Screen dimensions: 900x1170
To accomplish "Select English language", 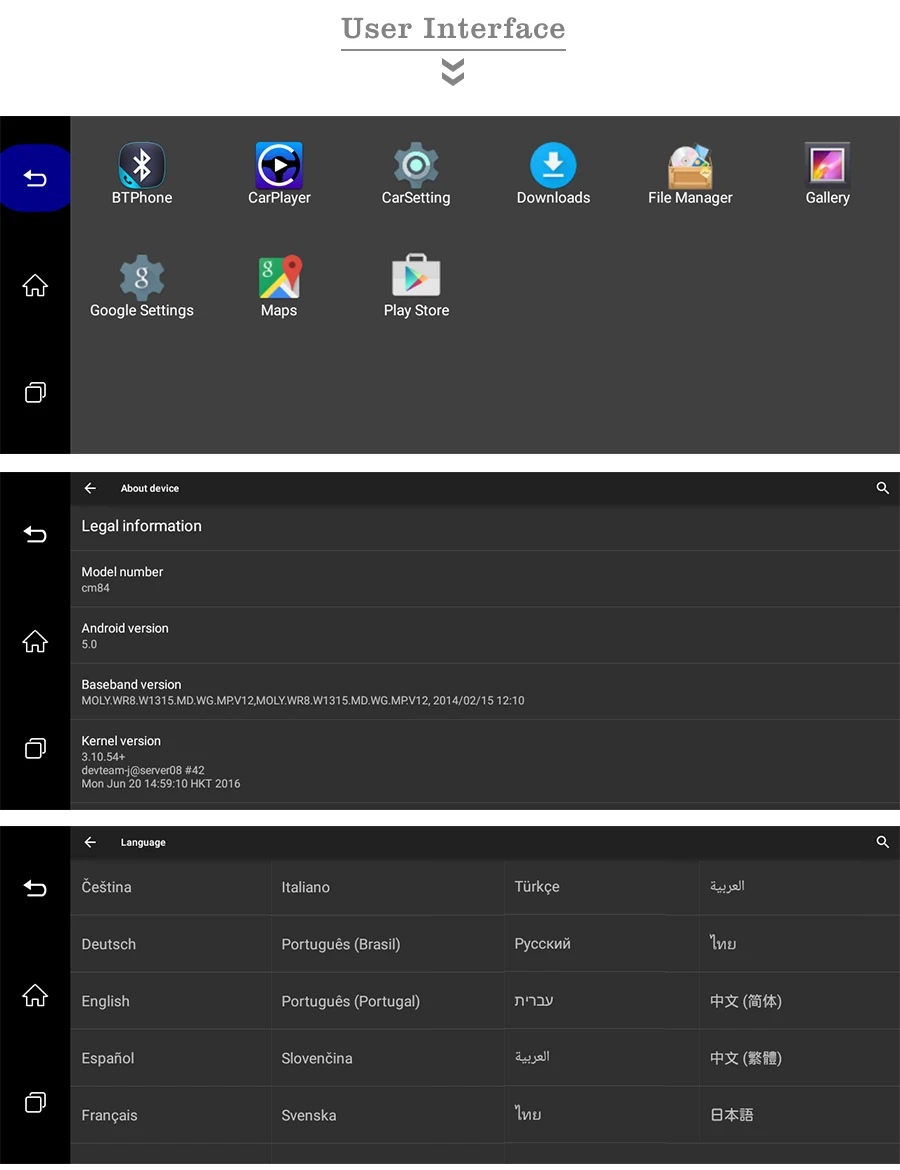I will (x=171, y=1001).
